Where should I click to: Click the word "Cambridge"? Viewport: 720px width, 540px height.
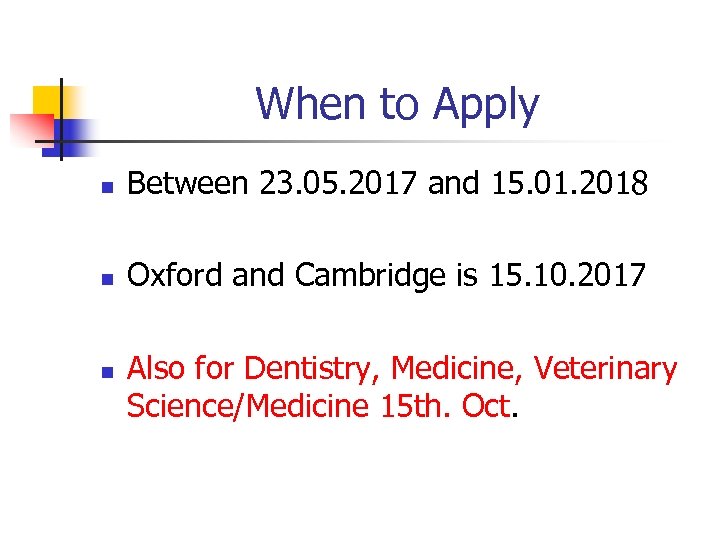point(391,277)
